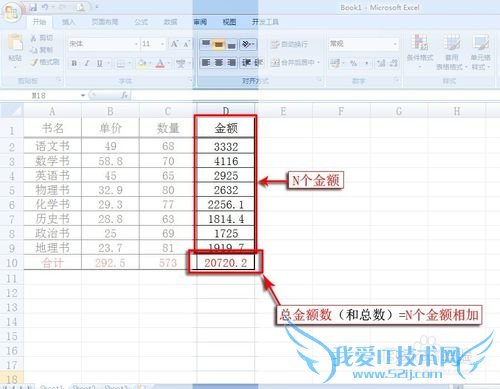Open the Office Button menu

pyautogui.click(x=11, y=12)
